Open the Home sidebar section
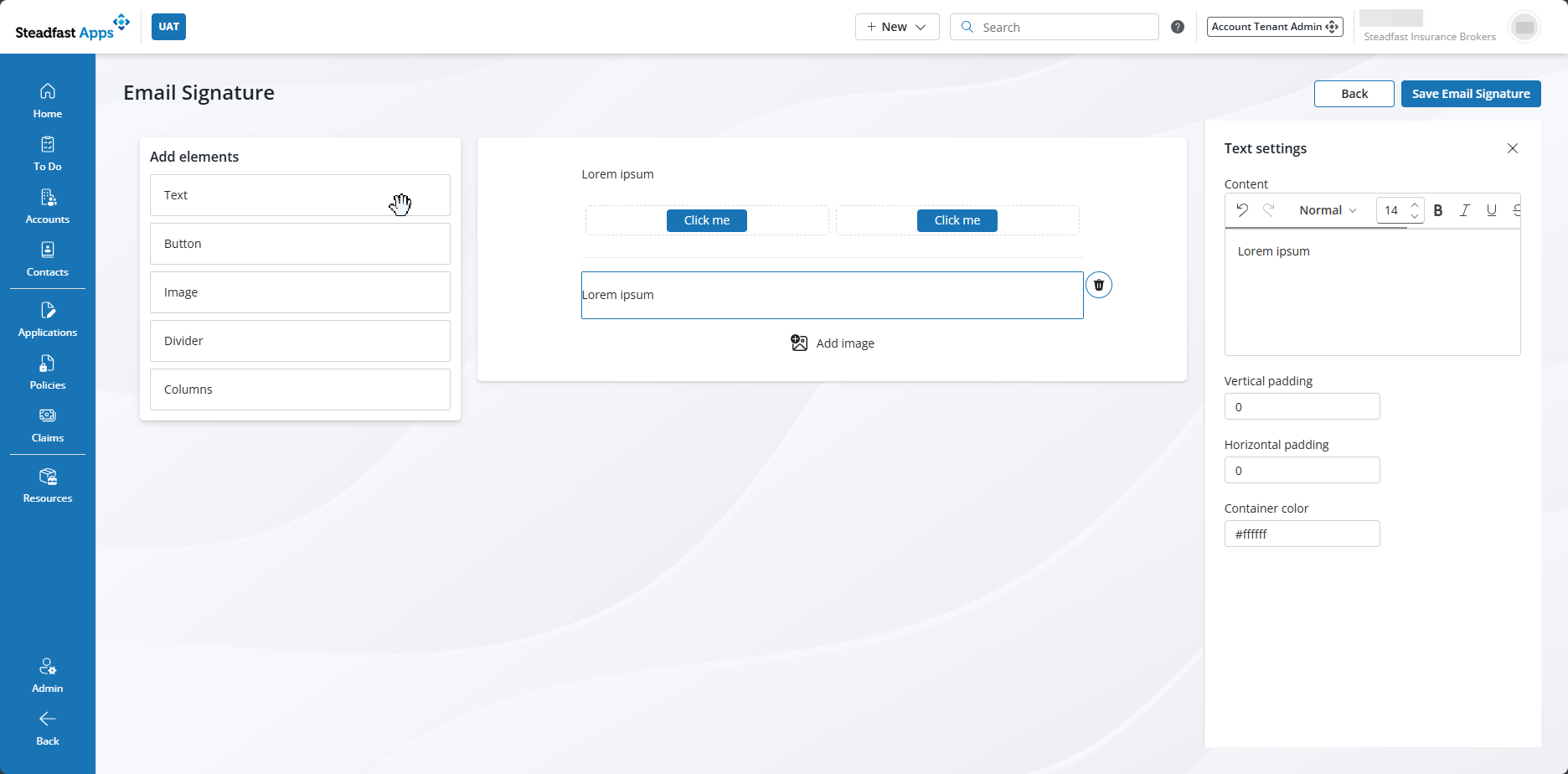1568x774 pixels. (x=48, y=101)
